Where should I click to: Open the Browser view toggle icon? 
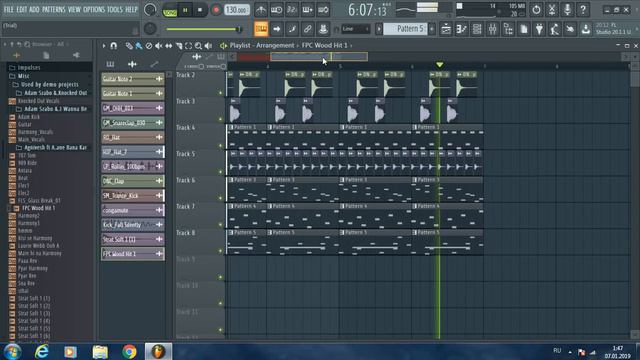pyautogui.click(x=508, y=29)
